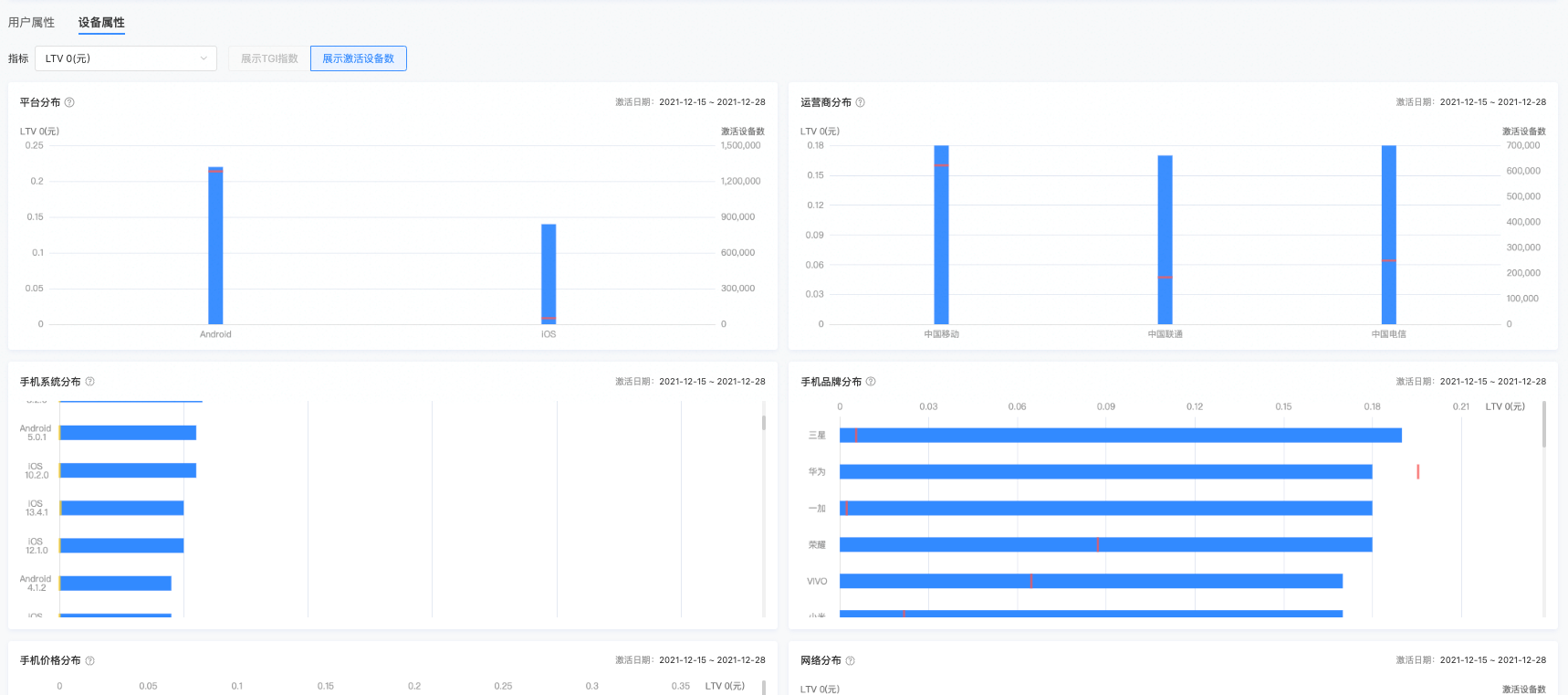Click the 华为 brand bar
This screenshot has width=1568, height=695.
tap(1106, 471)
